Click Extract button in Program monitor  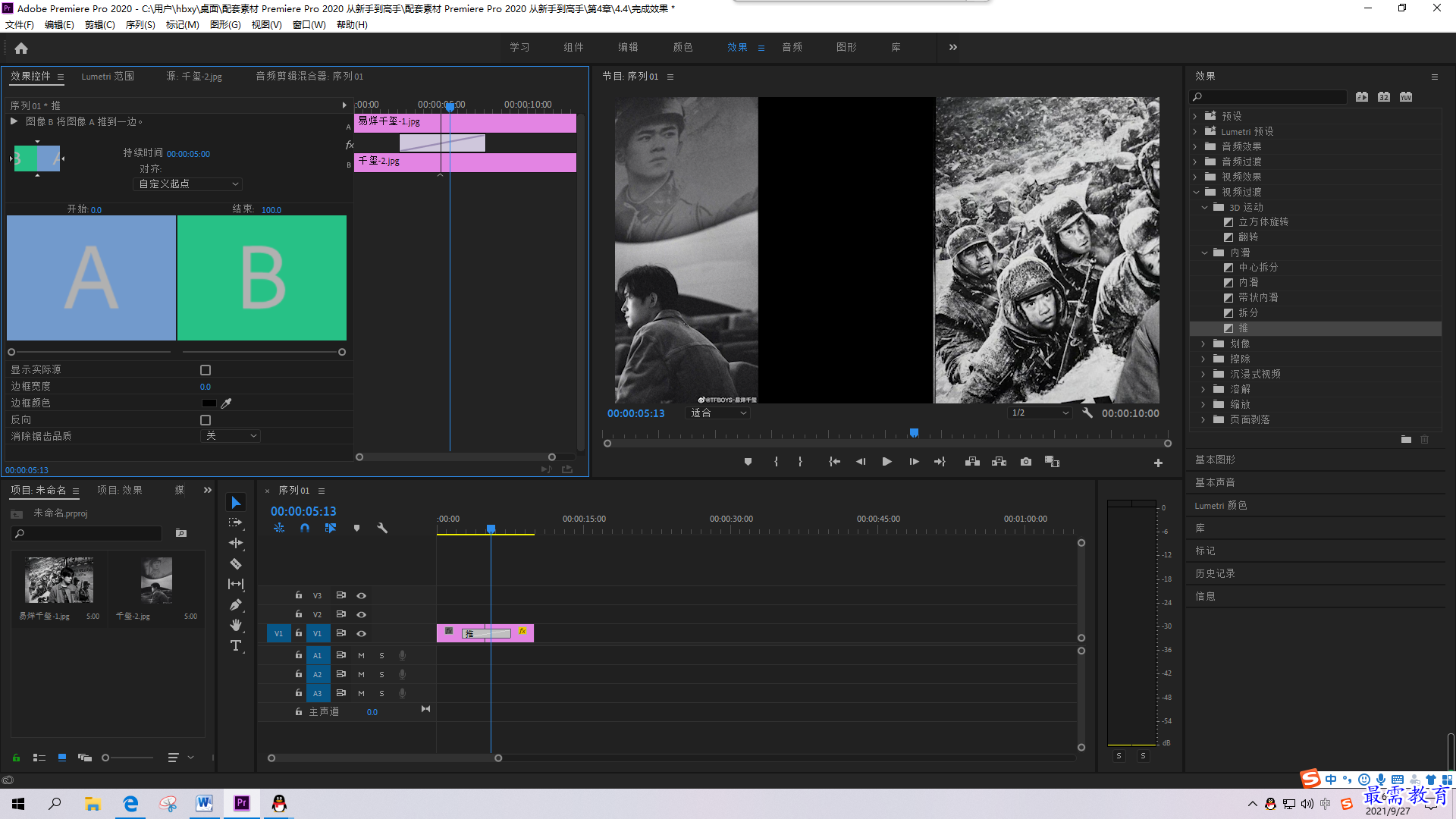pos(999,462)
